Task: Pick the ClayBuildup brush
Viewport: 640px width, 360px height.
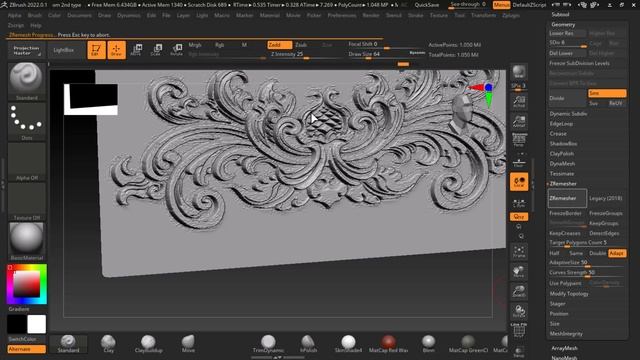Action: tap(148, 344)
